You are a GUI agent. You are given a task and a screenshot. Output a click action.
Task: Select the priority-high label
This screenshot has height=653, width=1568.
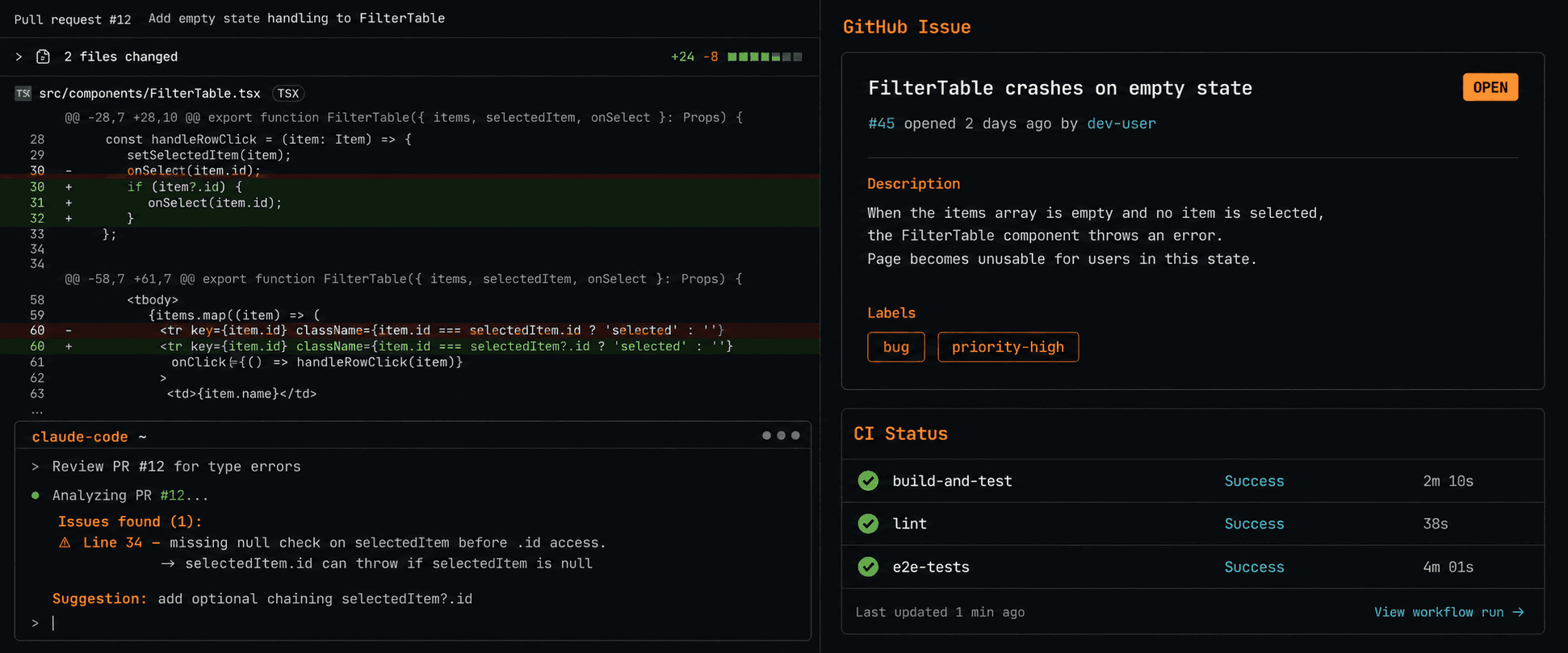(x=1008, y=347)
